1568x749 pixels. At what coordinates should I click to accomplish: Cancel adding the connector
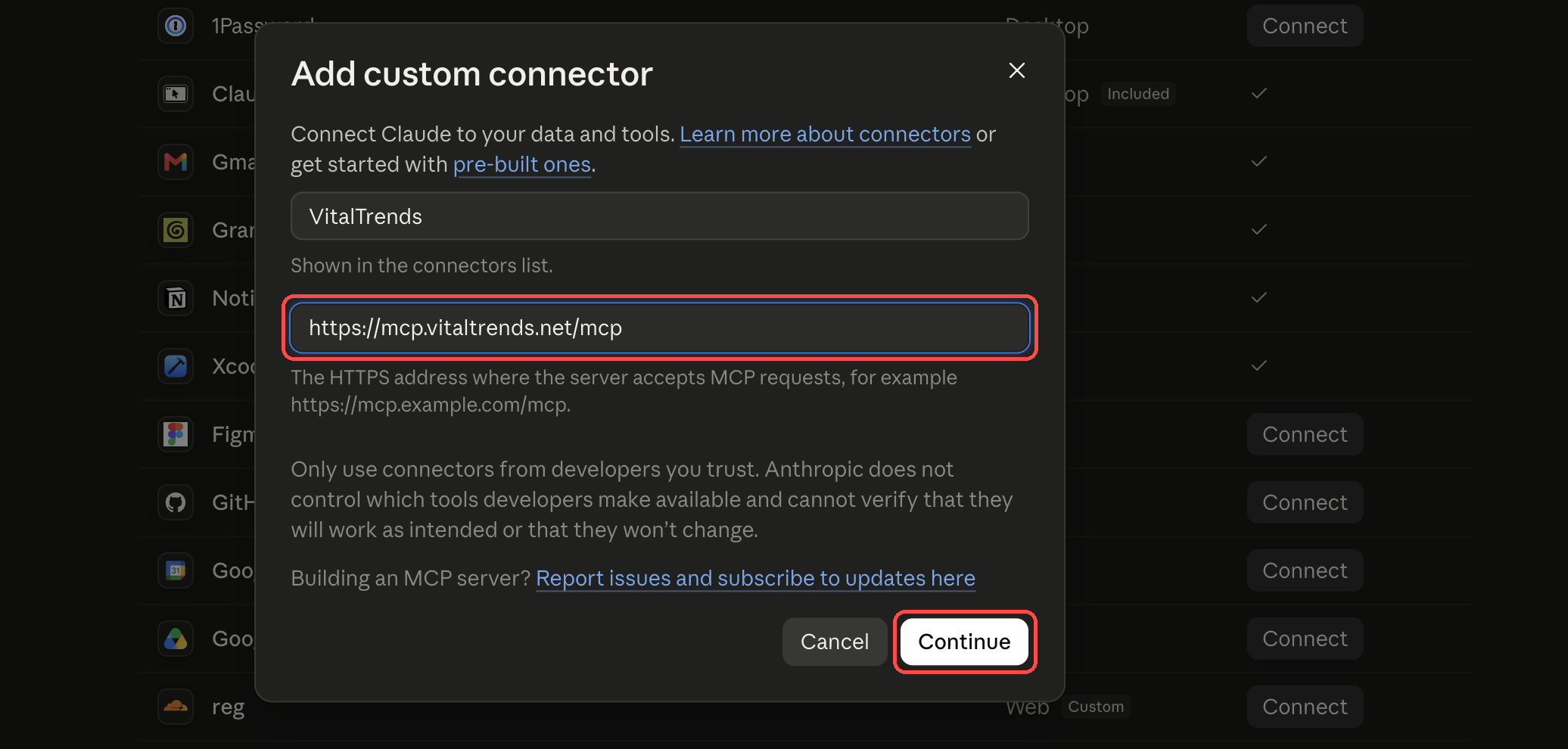[x=835, y=642]
